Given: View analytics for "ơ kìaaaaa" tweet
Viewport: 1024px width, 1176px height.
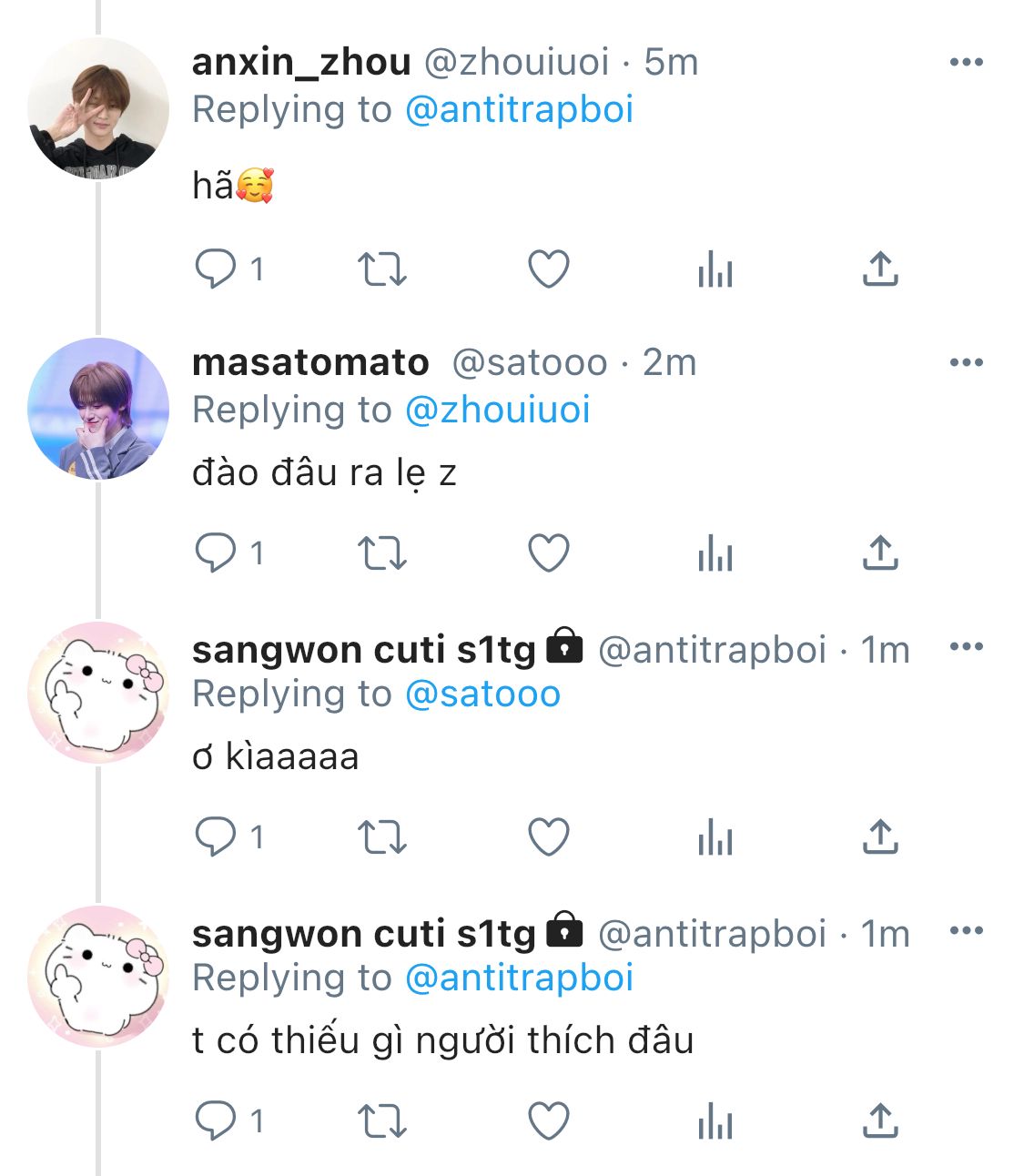Looking at the screenshot, I should (715, 837).
